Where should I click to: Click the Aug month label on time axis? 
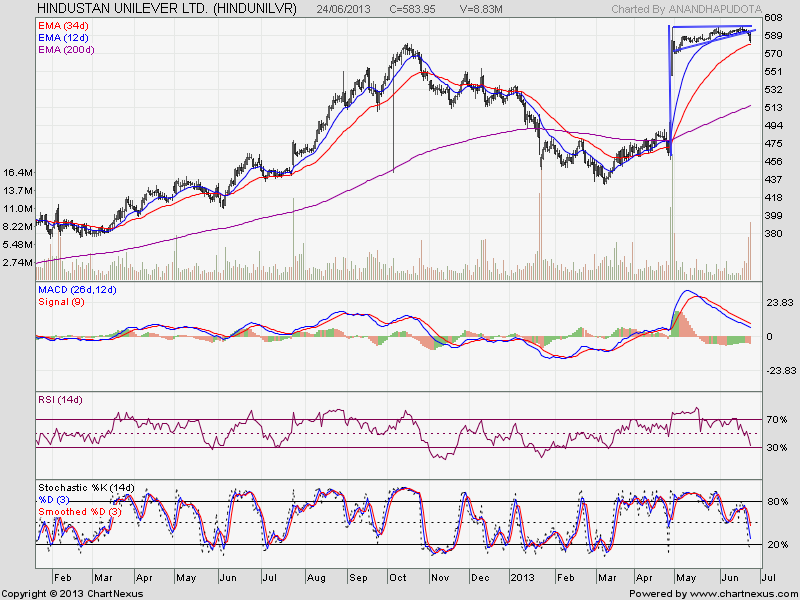coord(316,578)
